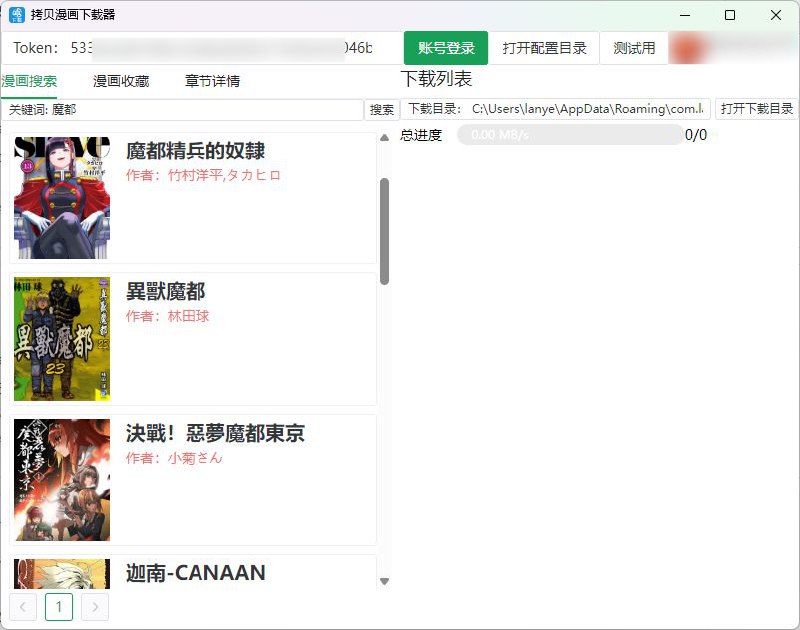Click the 魔都精兵的奴隷 cover thumbnail
800x630 pixels.
coord(61,196)
